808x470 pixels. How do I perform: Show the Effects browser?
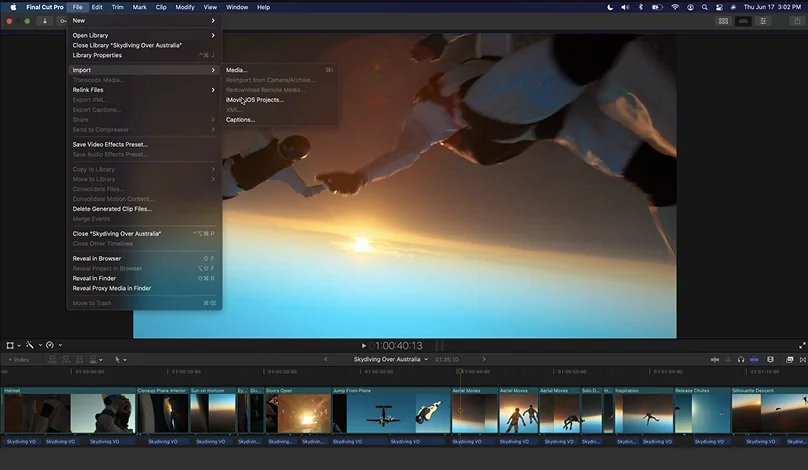(x=789, y=360)
